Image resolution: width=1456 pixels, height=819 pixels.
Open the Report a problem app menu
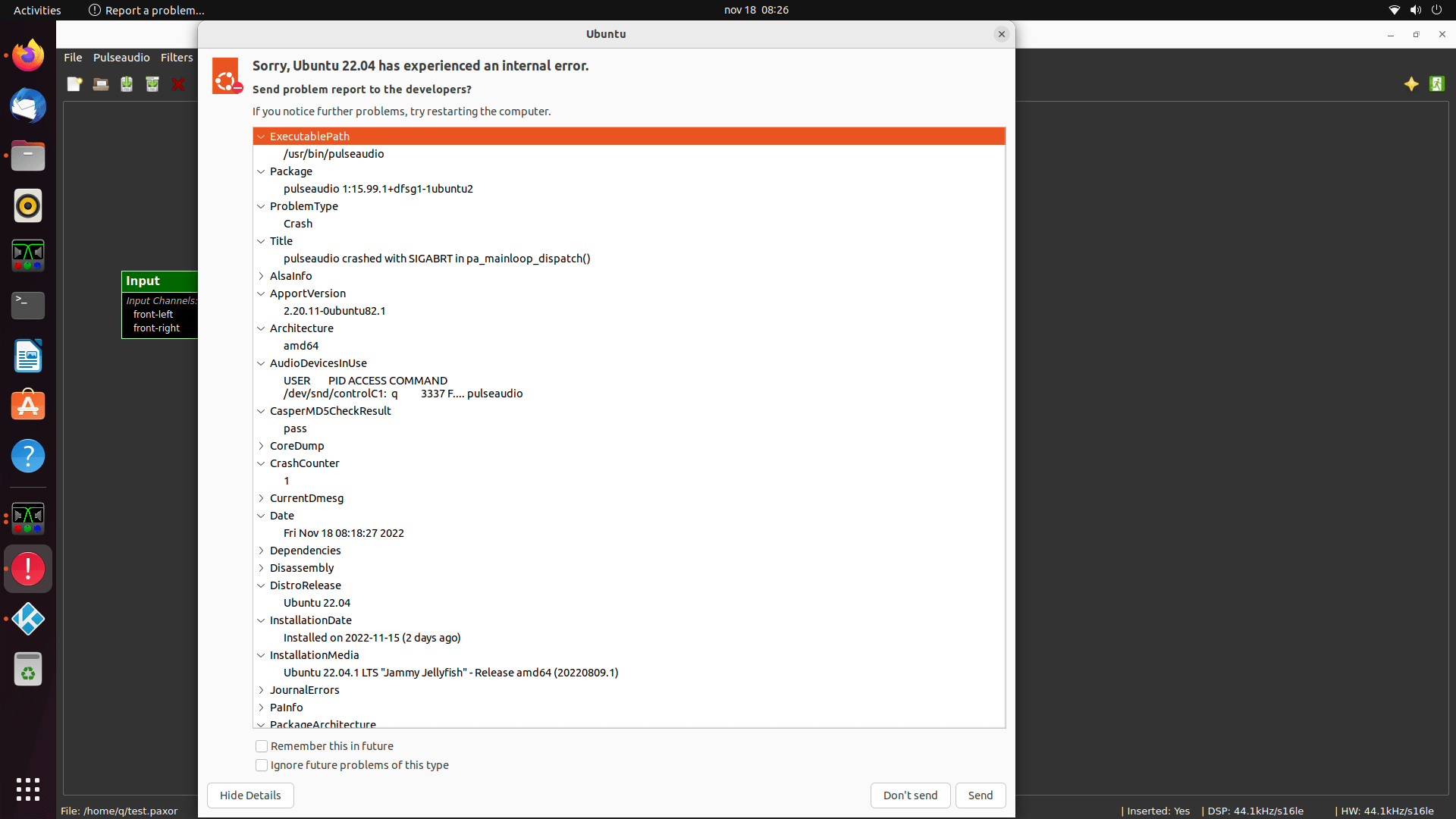point(146,10)
